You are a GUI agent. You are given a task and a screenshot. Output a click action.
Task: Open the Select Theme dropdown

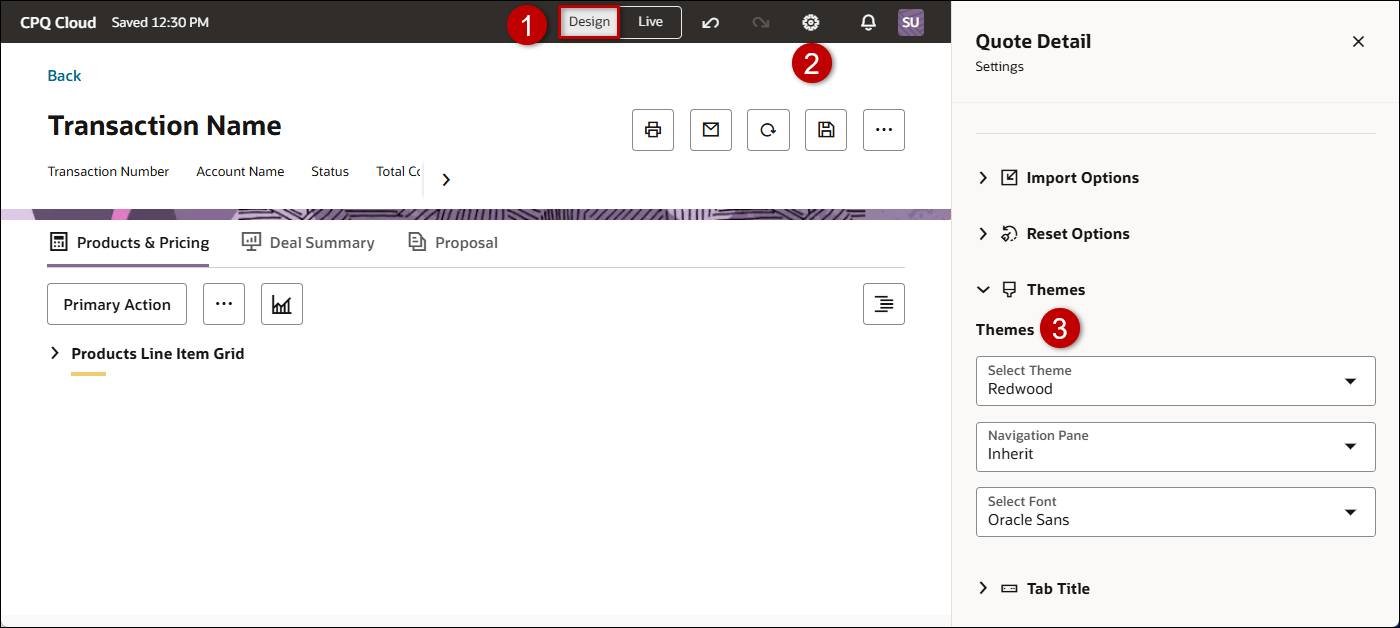pos(1176,381)
